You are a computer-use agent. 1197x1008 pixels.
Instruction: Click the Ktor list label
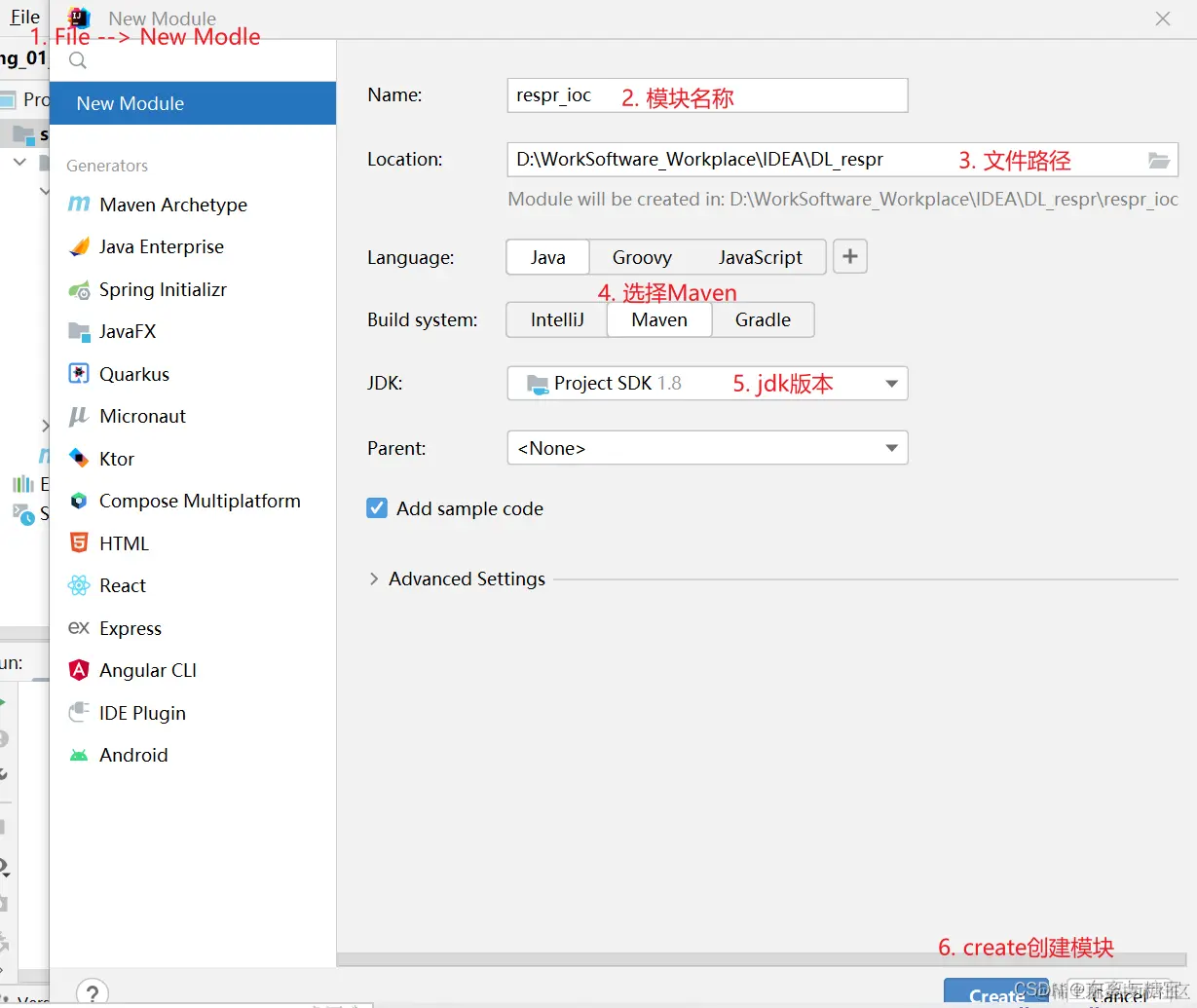(x=117, y=459)
